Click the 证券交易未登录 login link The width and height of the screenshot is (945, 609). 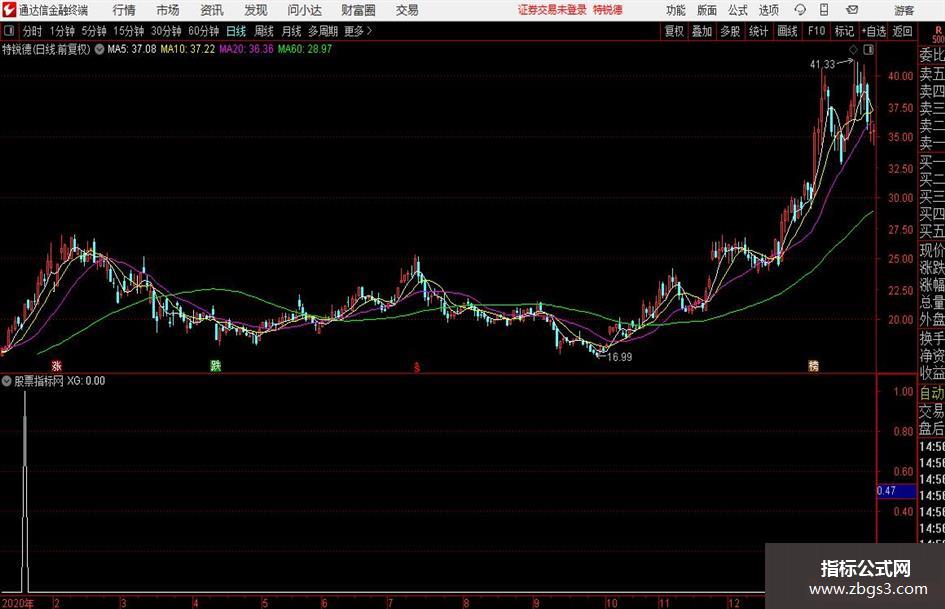[552, 10]
